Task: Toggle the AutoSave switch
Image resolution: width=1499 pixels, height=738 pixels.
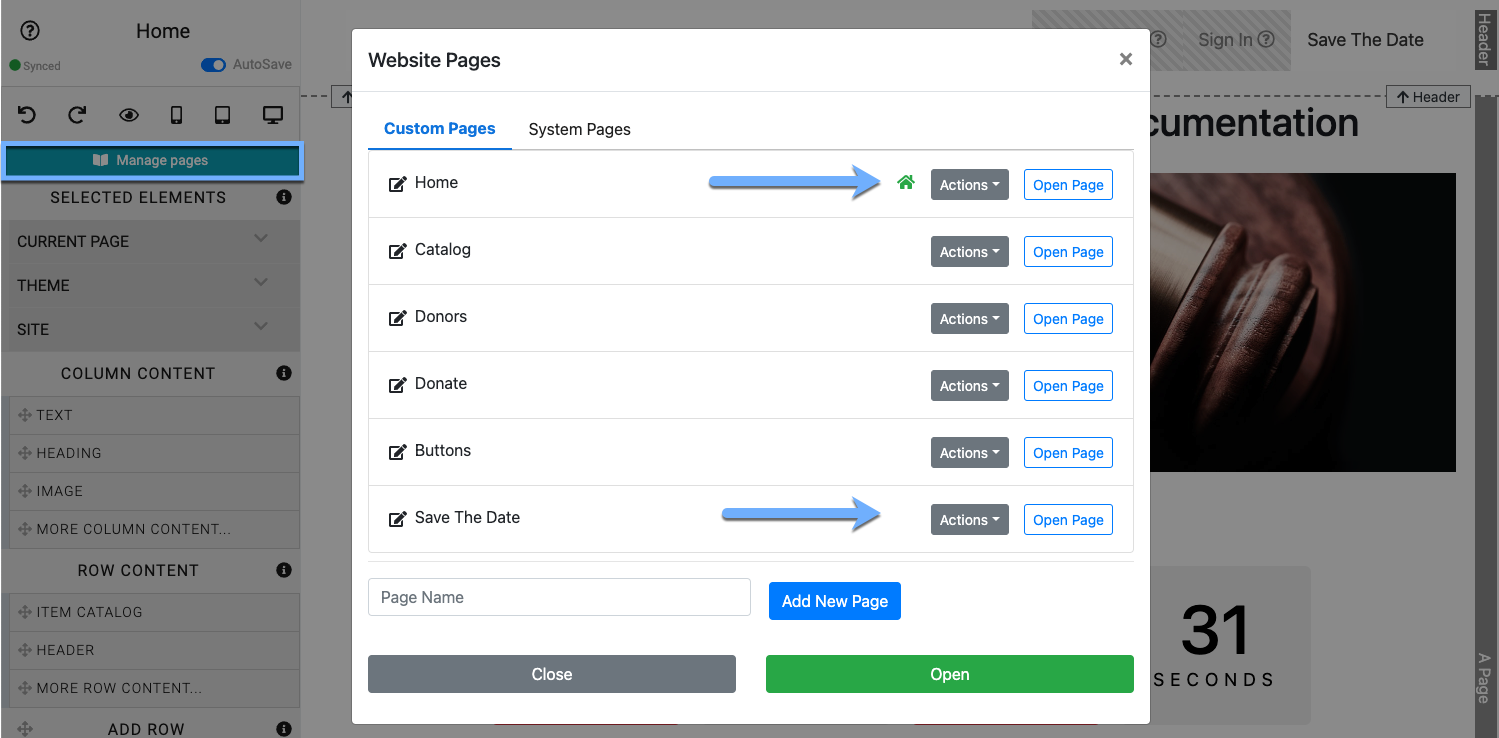Action: tap(213, 65)
